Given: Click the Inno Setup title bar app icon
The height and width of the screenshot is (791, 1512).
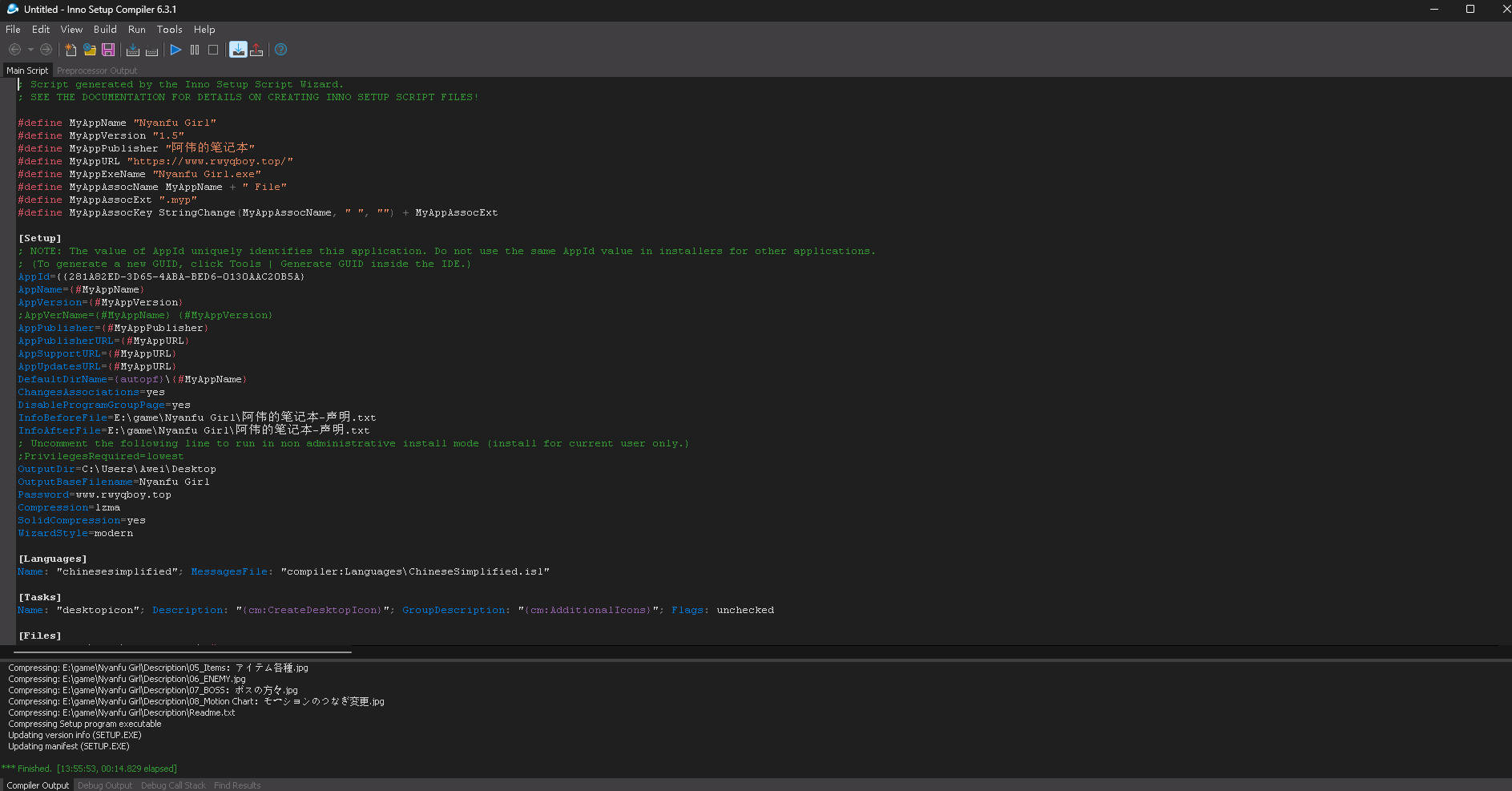Looking at the screenshot, I should click(x=12, y=9).
